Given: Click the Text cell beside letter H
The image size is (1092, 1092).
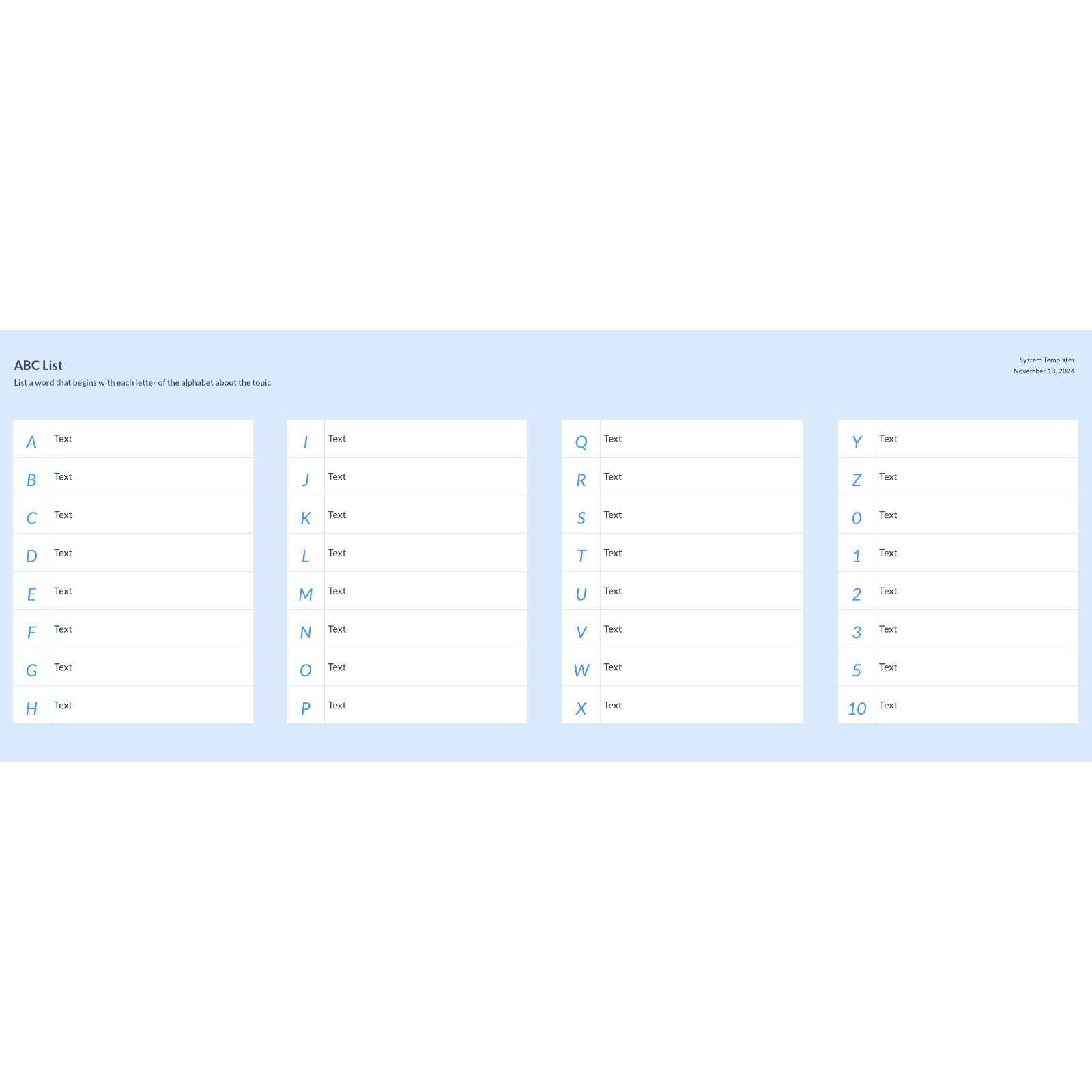Looking at the screenshot, I should [152, 705].
